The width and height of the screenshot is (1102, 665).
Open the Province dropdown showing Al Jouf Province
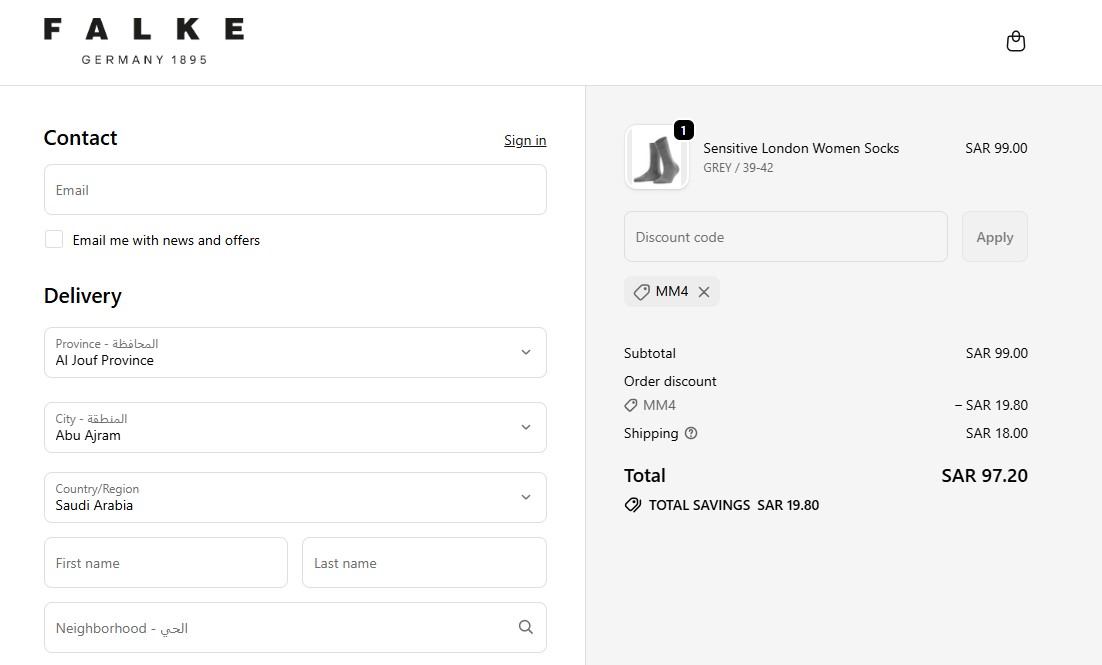click(295, 352)
